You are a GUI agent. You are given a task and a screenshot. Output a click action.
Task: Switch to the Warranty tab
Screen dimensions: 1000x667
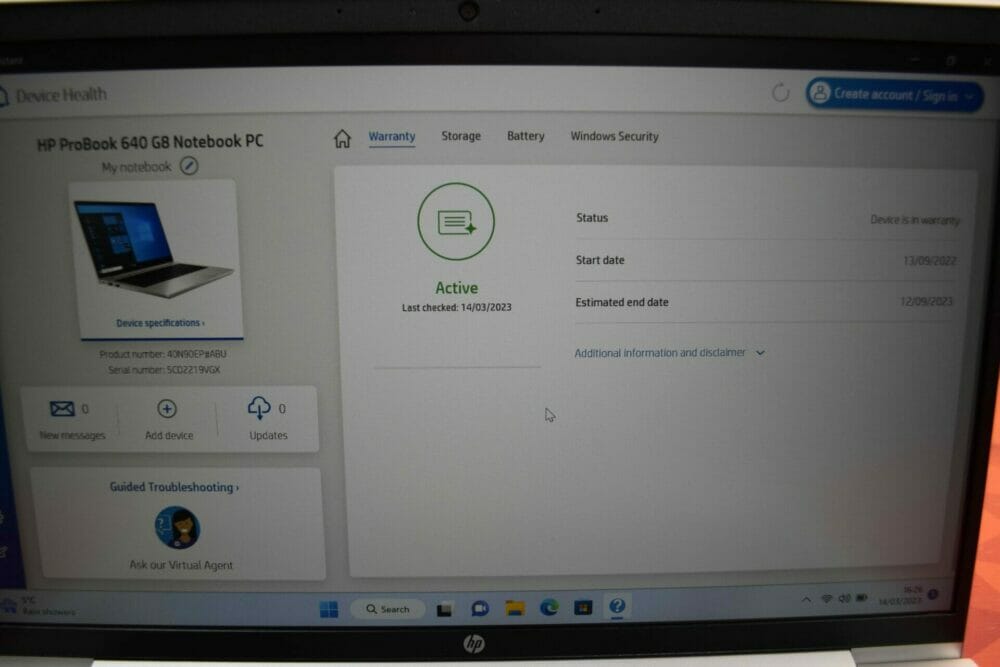(x=392, y=136)
